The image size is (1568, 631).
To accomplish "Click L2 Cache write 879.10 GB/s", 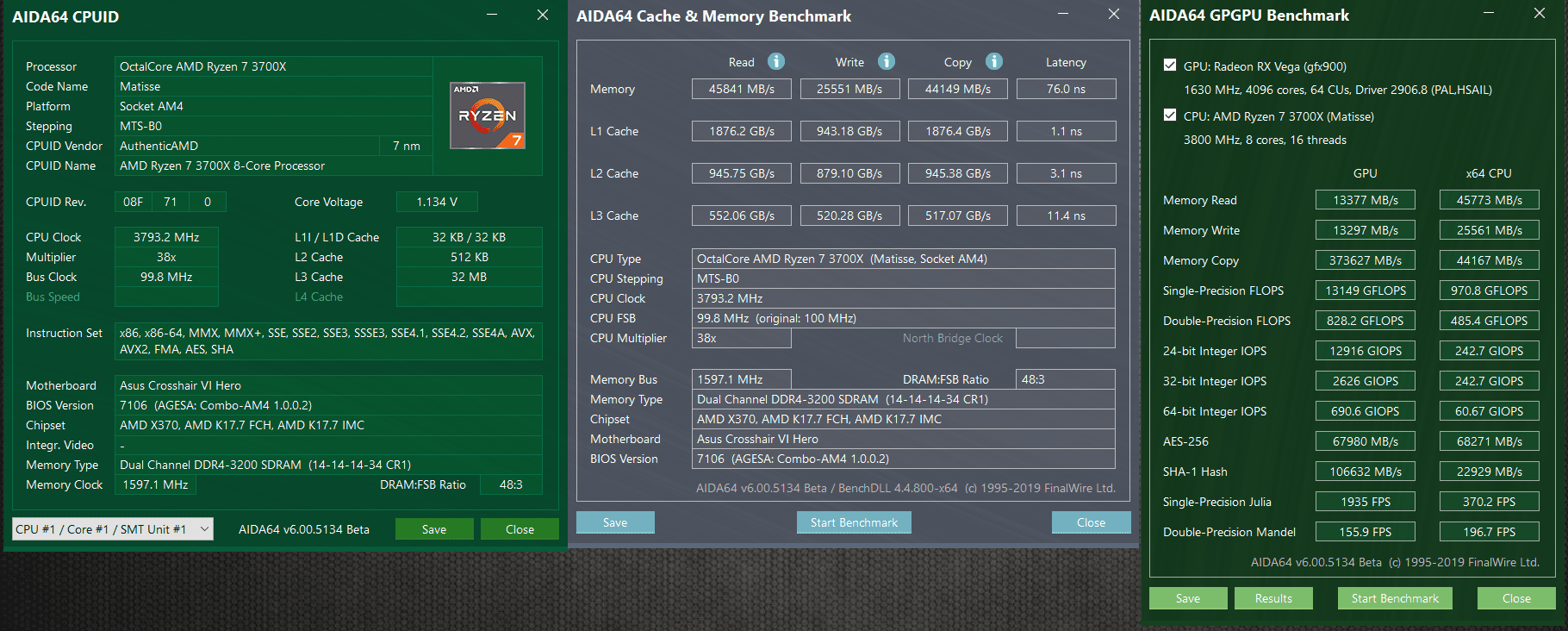I will 849,173.
